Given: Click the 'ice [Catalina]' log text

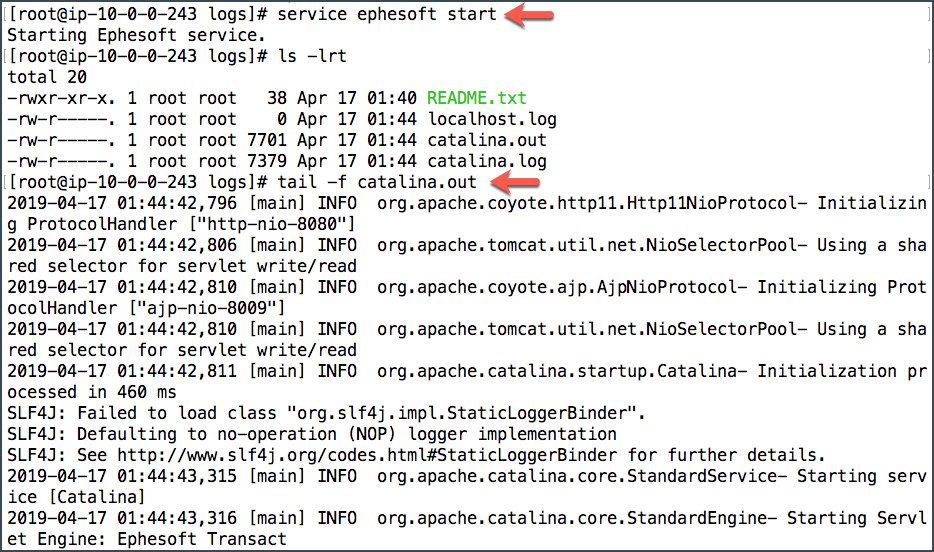Looking at the screenshot, I should (76, 497).
